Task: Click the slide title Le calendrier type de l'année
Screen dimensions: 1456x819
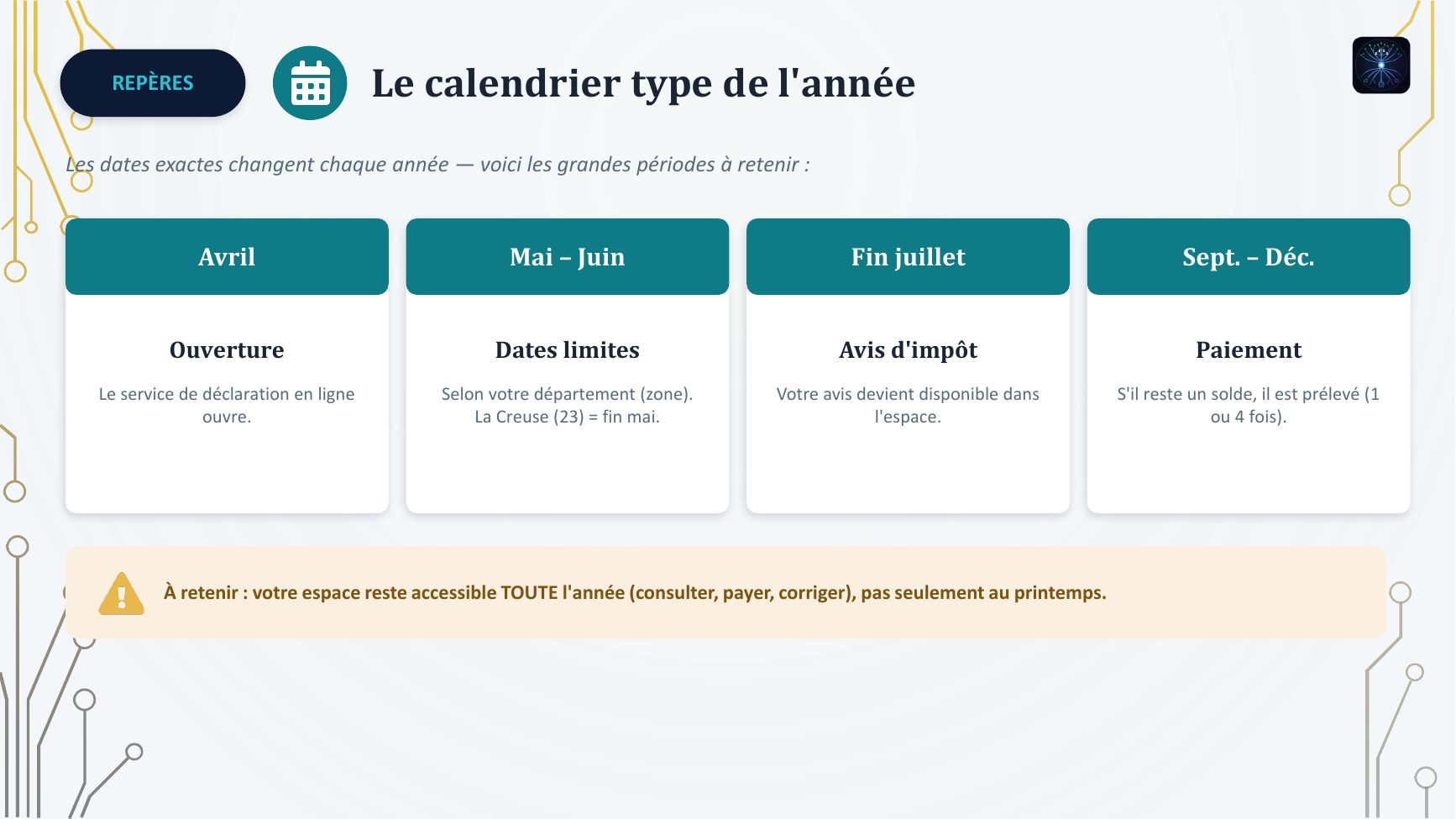Action: tap(643, 83)
